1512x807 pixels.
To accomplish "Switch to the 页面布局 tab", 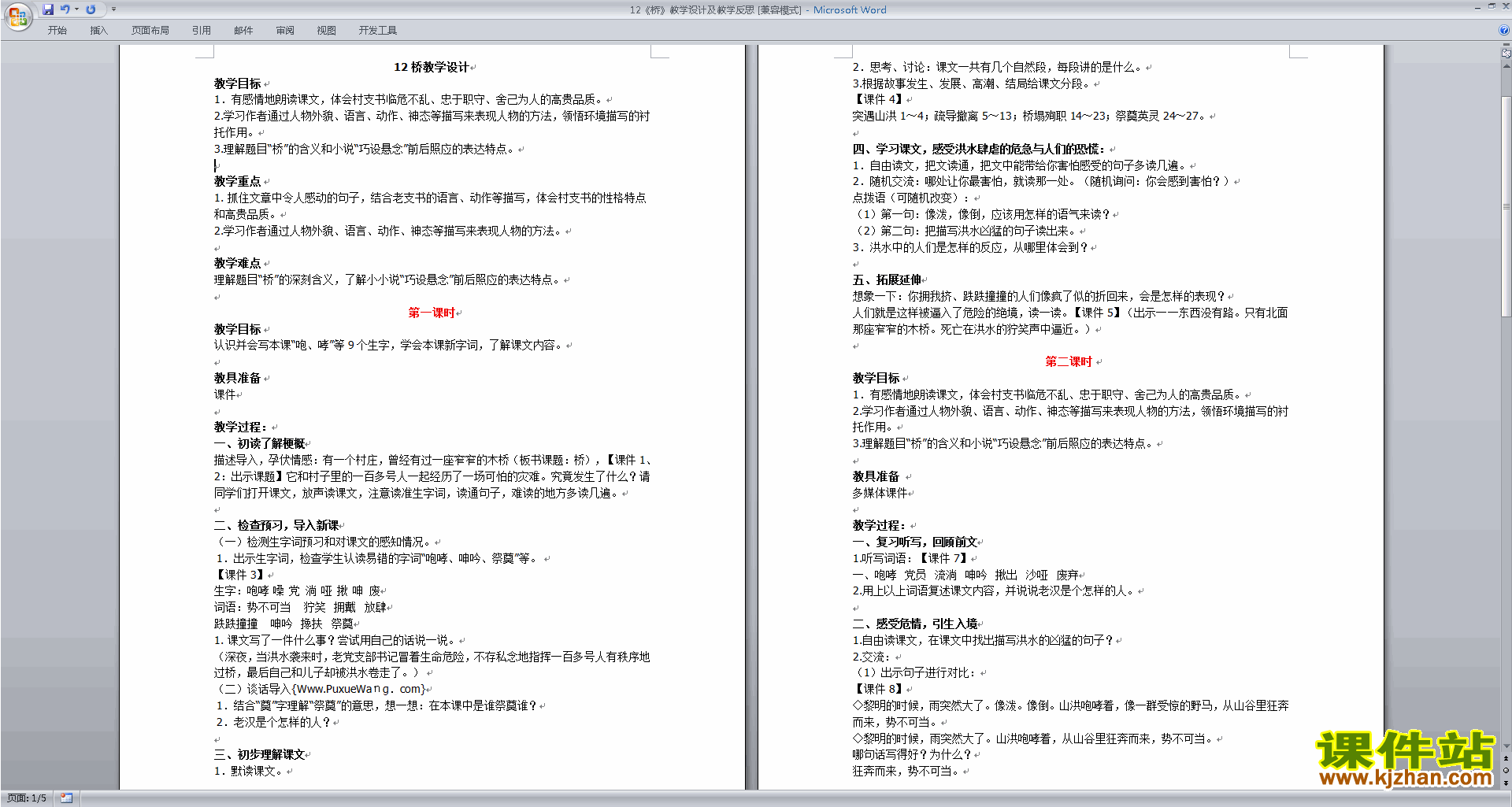I will point(150,31).
